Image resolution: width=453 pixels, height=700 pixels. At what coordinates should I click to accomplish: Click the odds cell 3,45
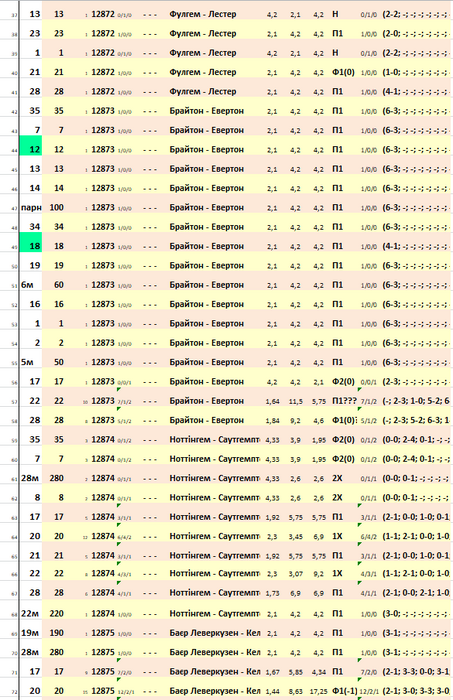(295, 537)
